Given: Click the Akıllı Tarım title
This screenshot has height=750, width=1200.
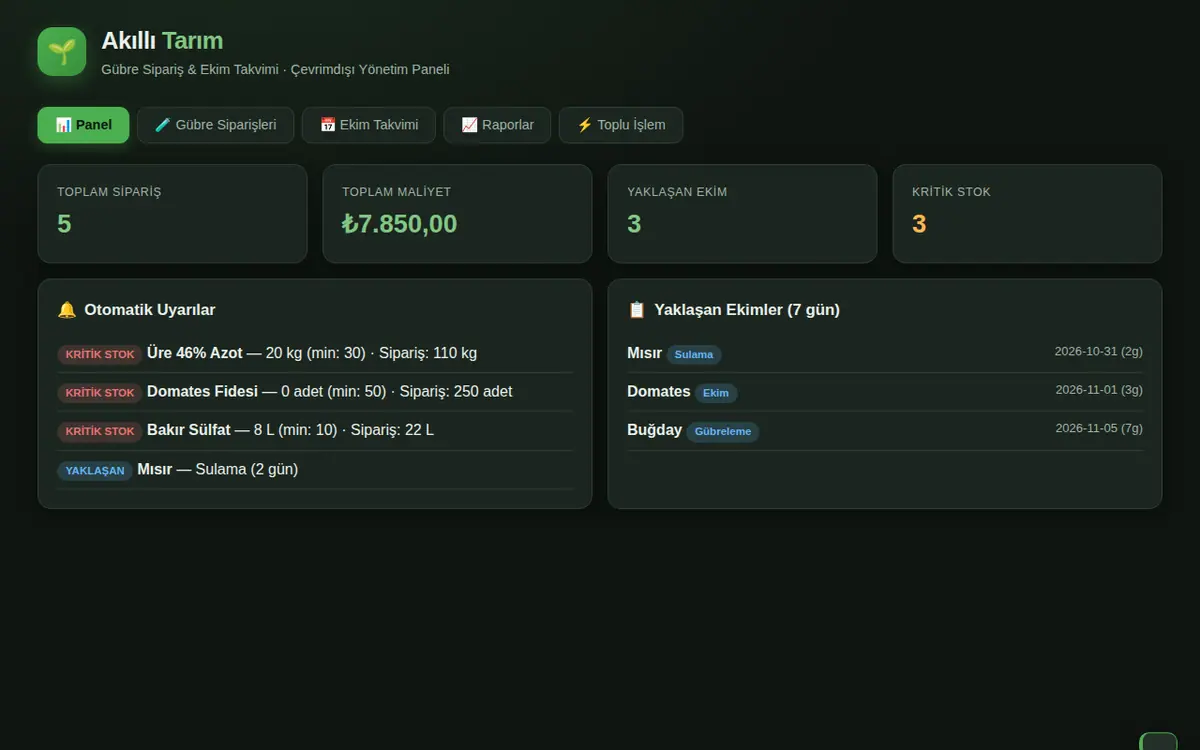Looking at the screenshot, I should tap(162, 41).
